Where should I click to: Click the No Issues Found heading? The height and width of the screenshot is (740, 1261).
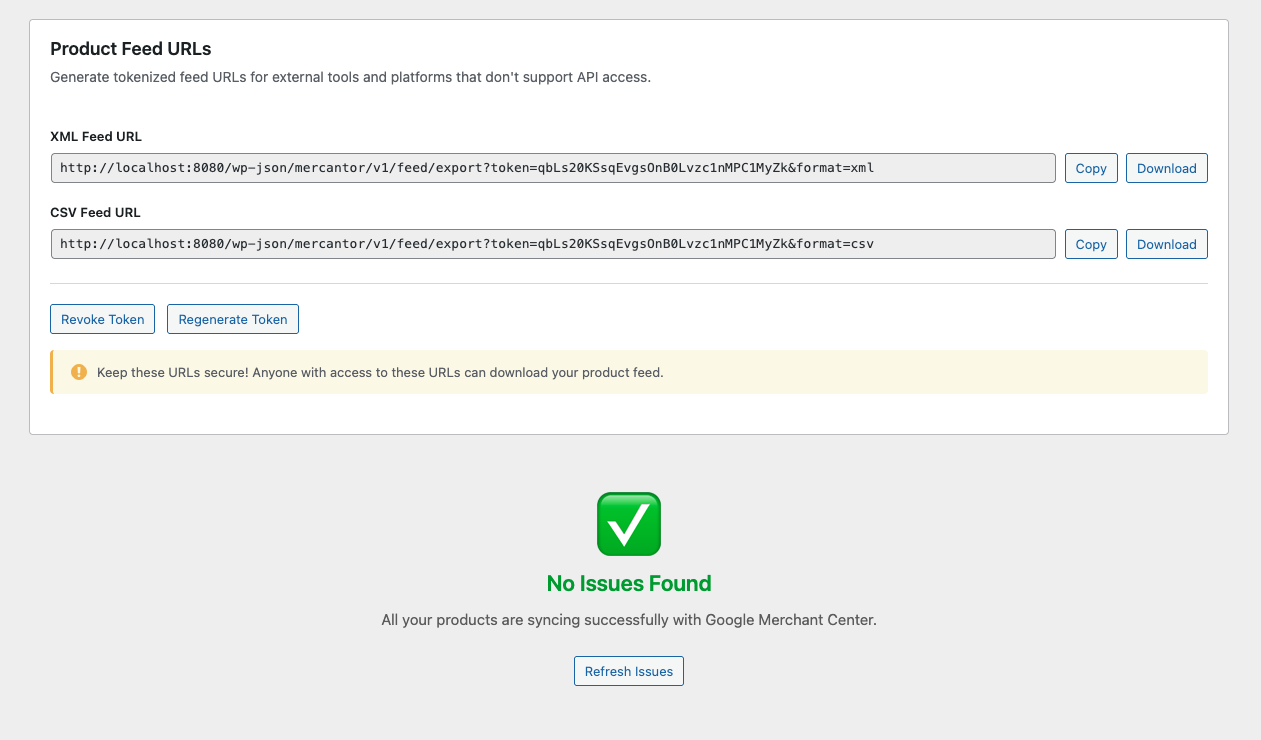628,583
